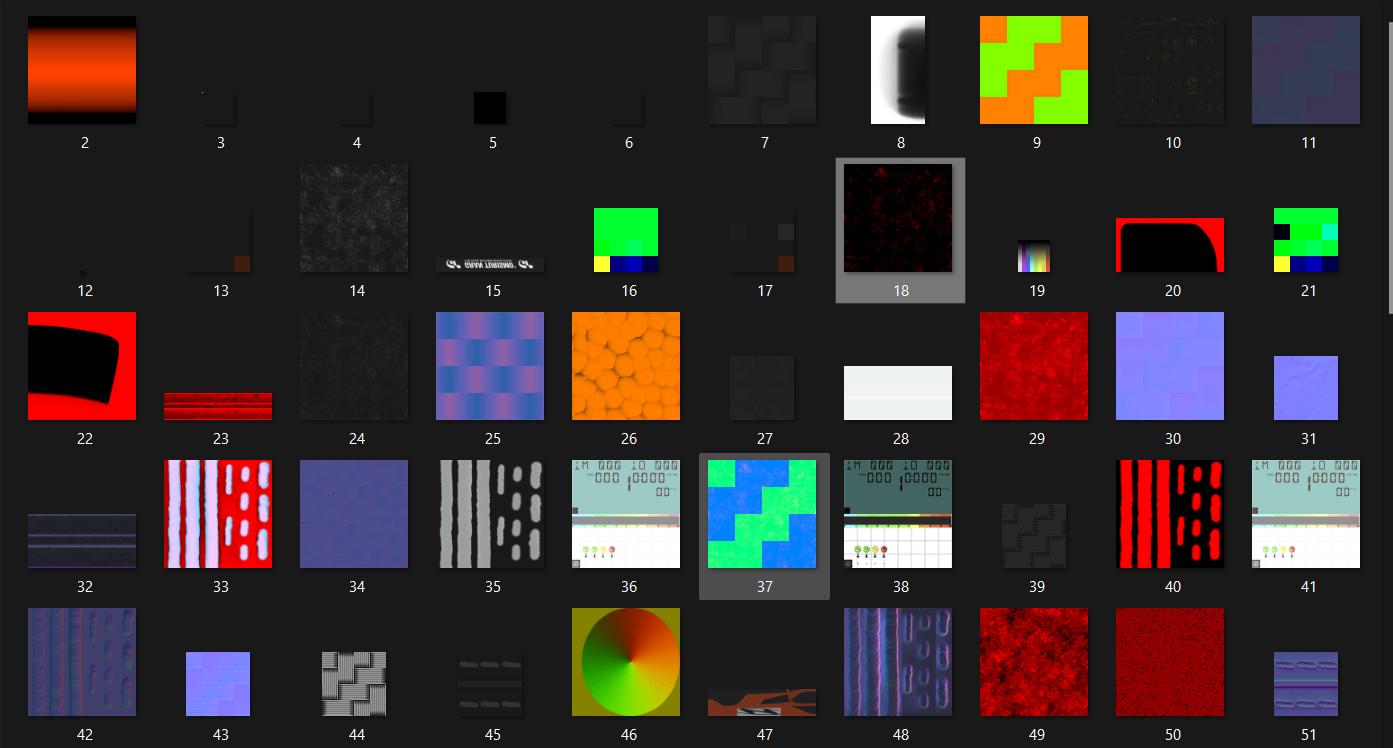Click the green and blue block texture 16

pos(626,240)
